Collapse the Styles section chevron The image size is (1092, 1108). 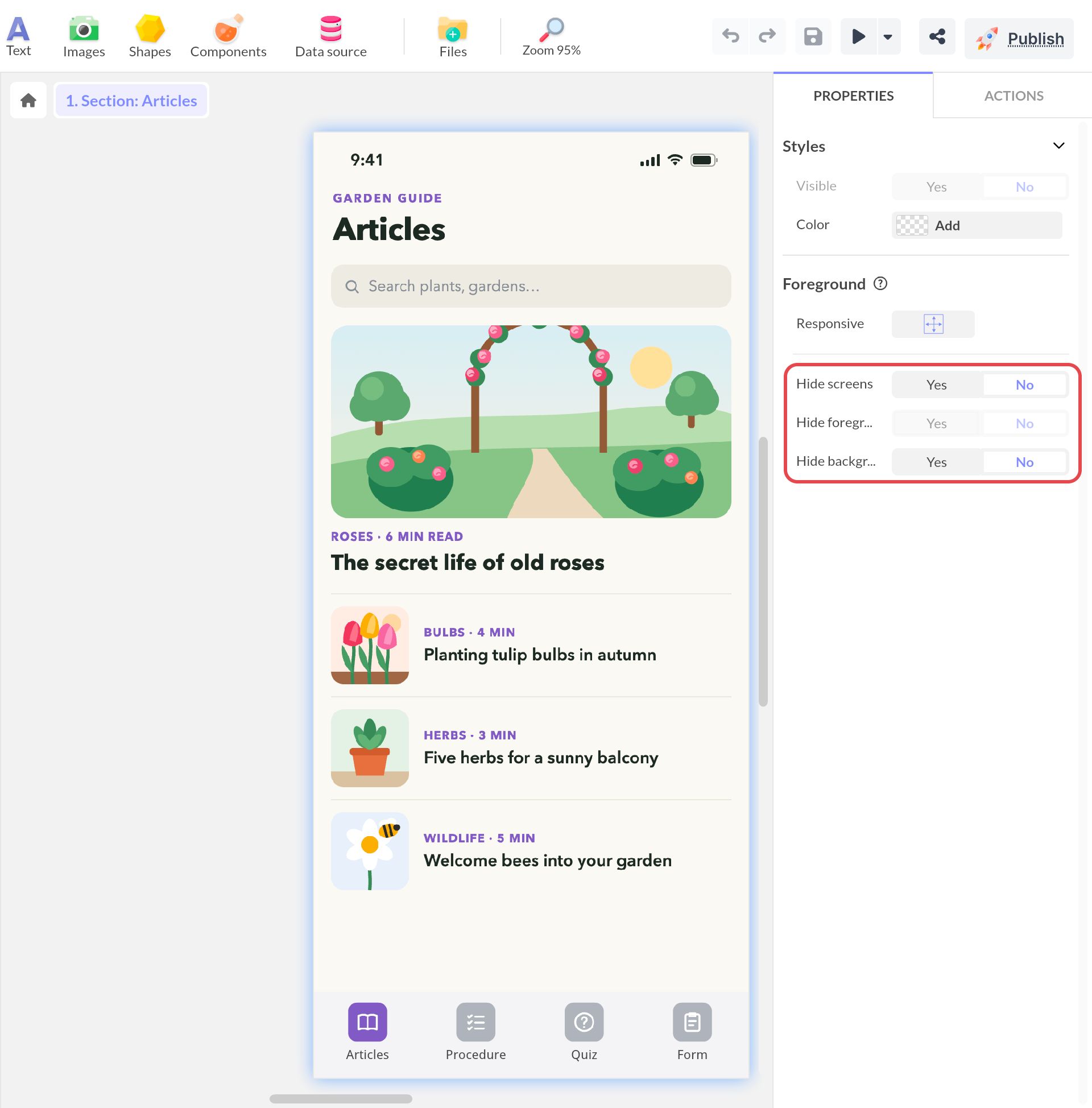click(x=1059, y=146)
